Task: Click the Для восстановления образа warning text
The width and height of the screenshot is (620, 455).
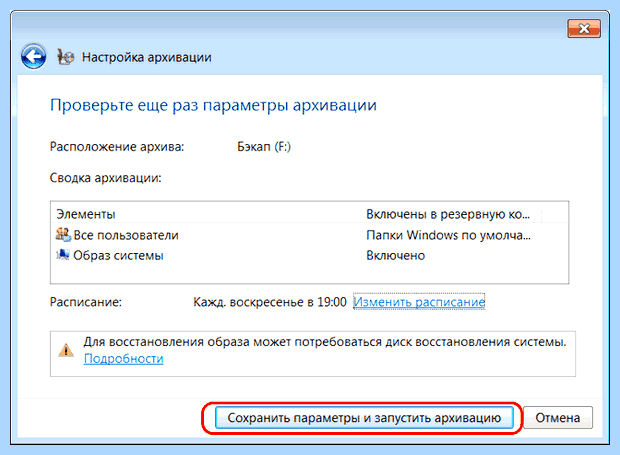Action: (x=325, y=342)
